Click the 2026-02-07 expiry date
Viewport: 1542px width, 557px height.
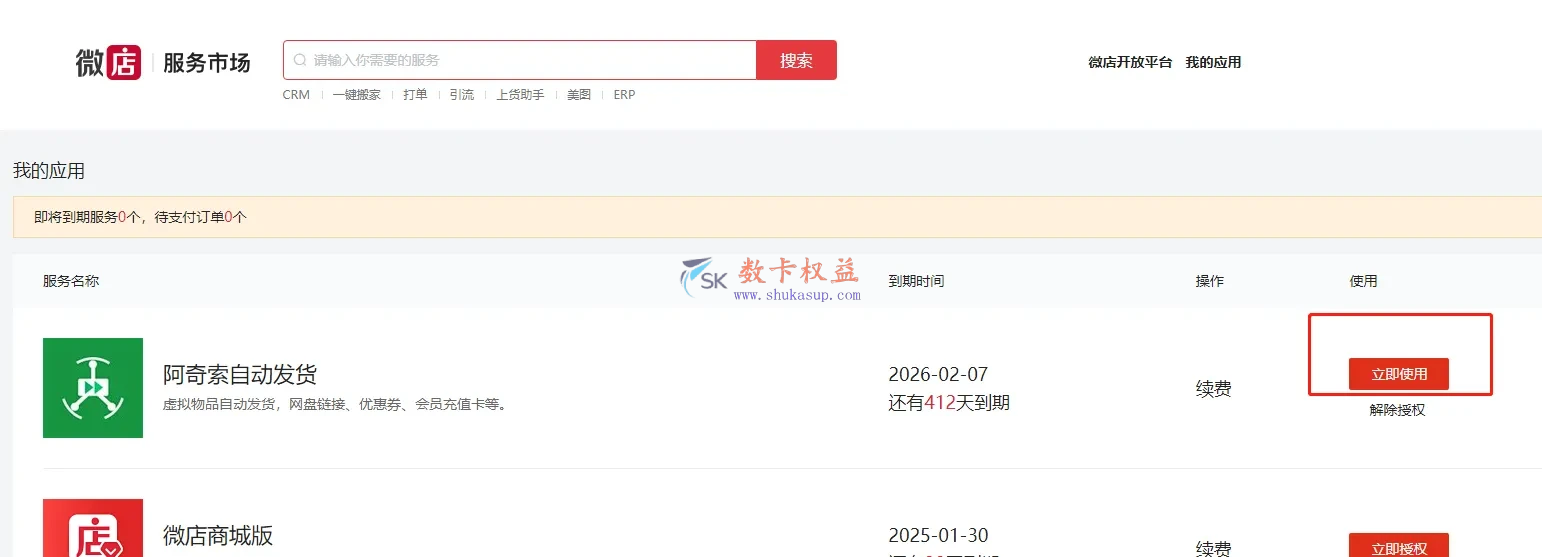coord(938,375)
